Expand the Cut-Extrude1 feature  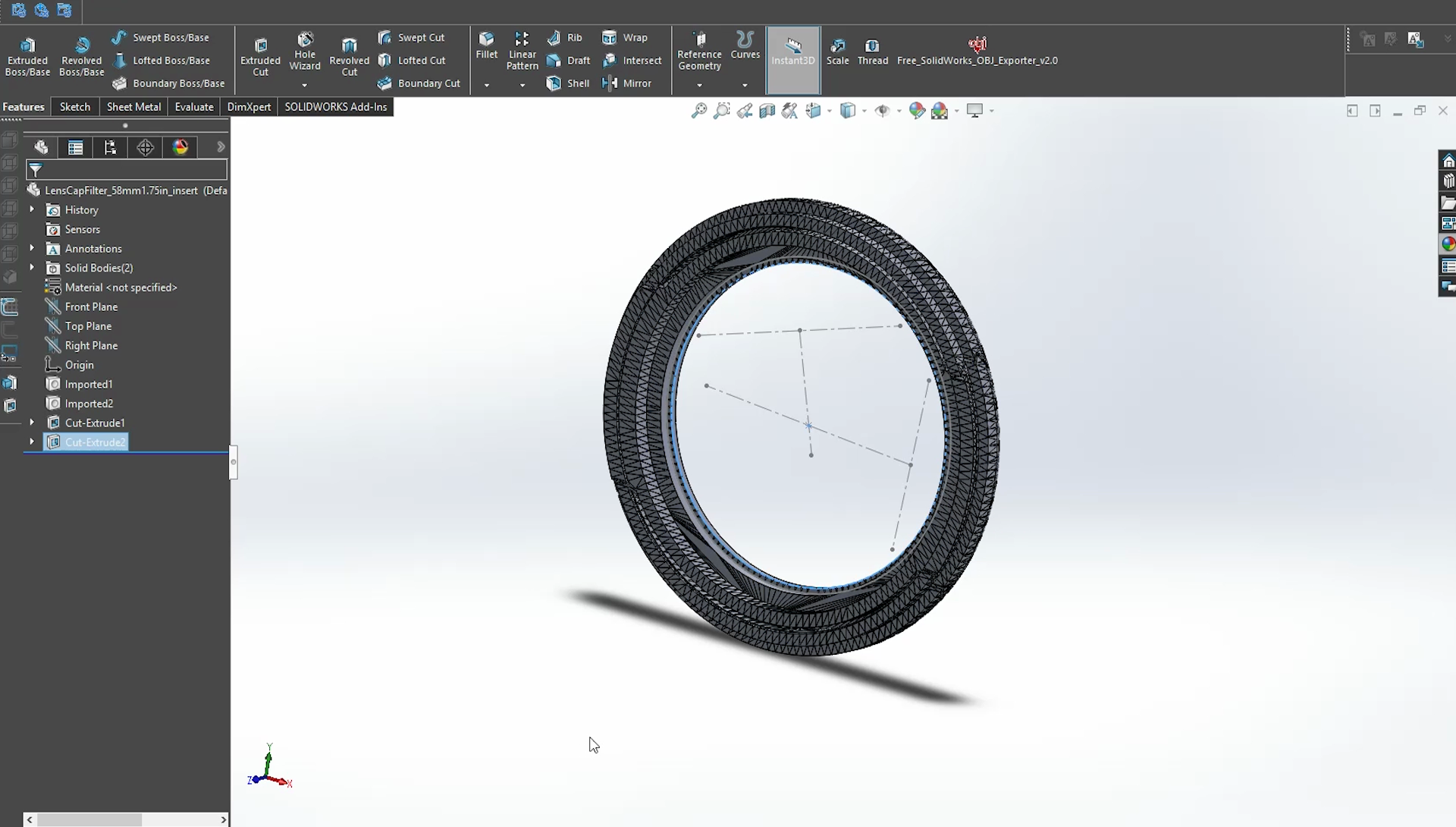coord(32,423)
